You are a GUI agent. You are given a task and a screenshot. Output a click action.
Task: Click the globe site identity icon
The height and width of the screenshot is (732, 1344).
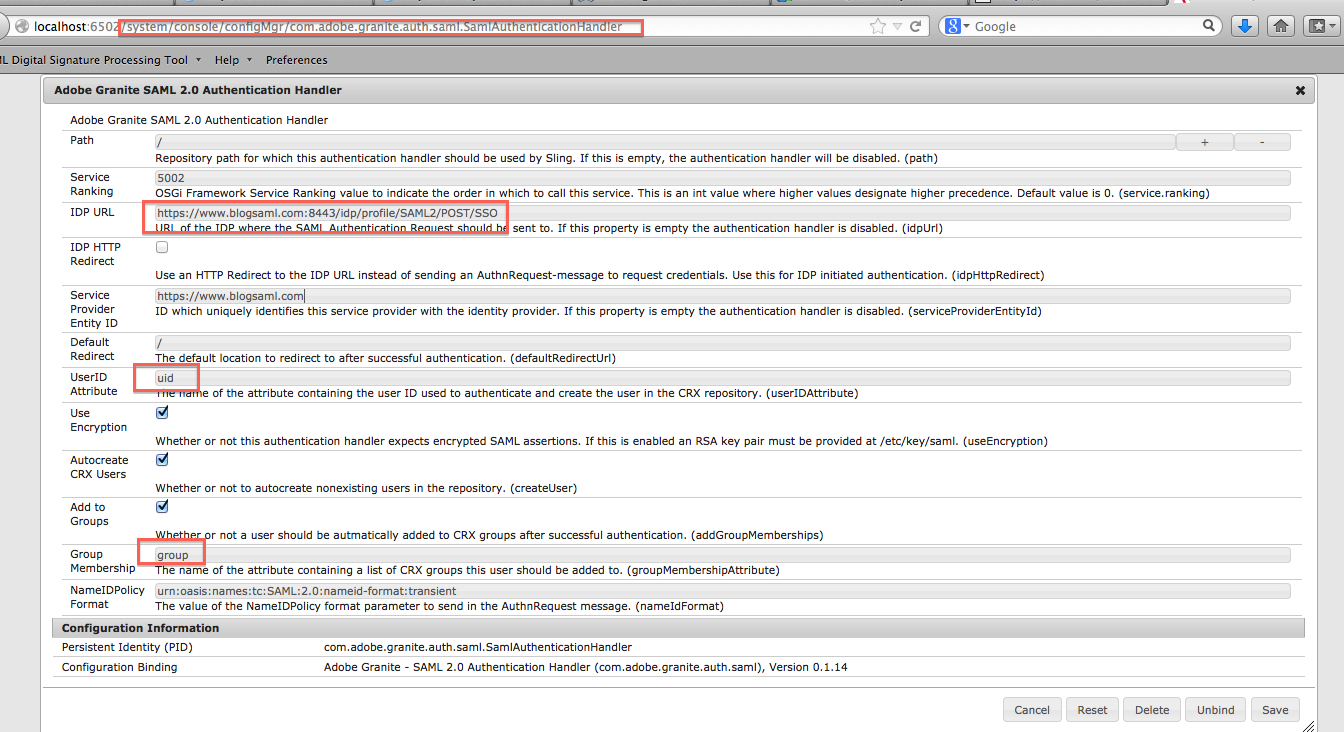point(20,27)
